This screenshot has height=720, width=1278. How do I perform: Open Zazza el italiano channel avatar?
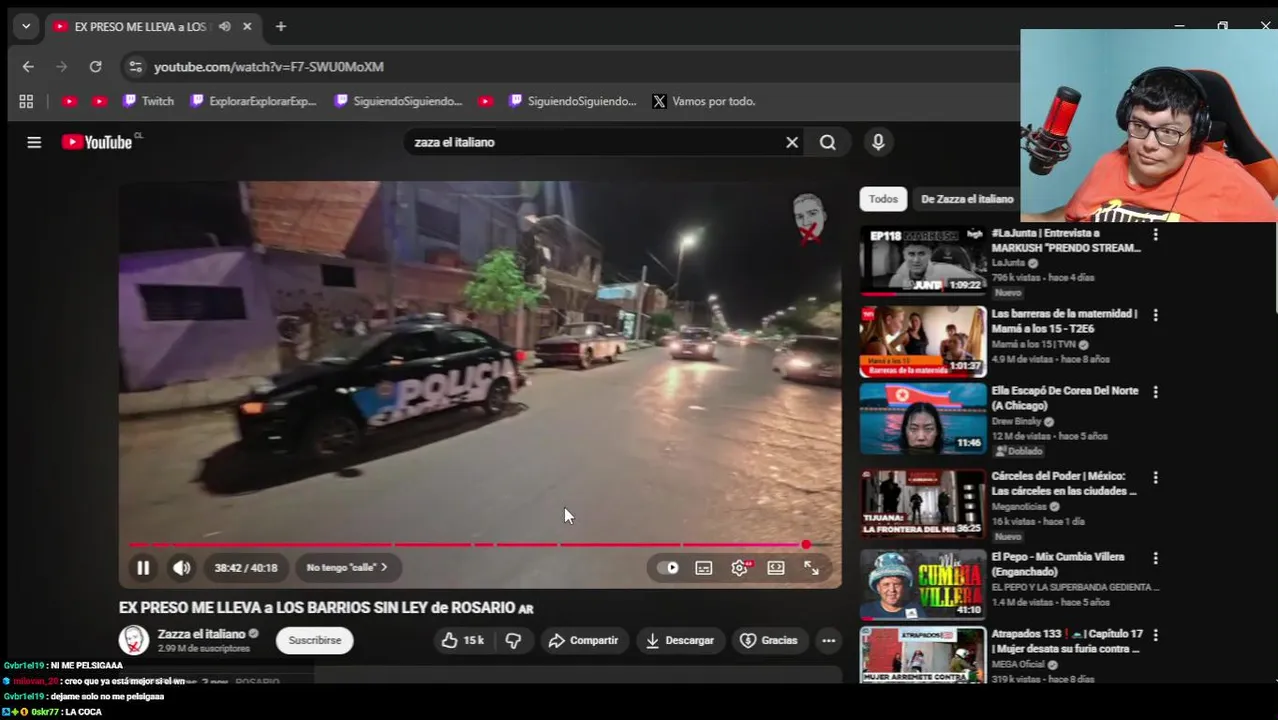134,640
